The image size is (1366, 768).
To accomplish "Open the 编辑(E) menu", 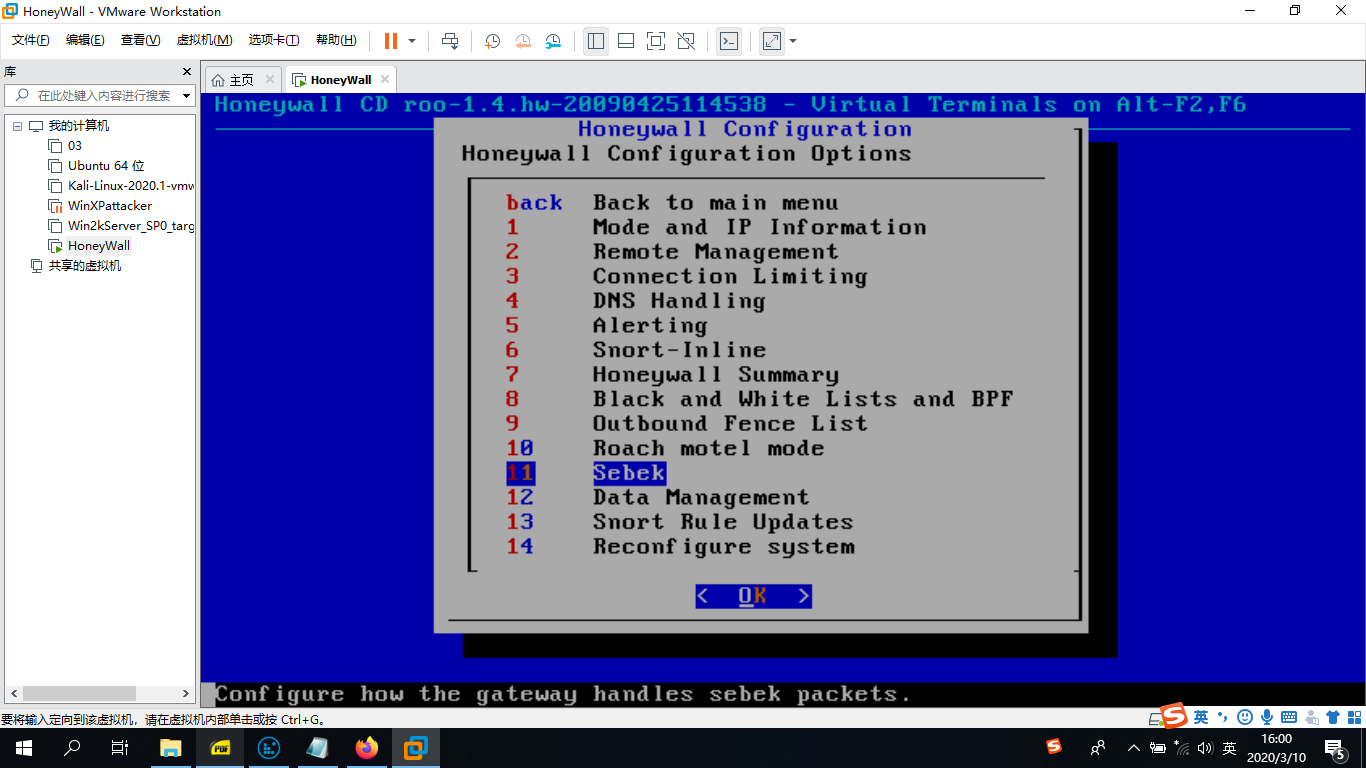I will click(x=85, y=40).
